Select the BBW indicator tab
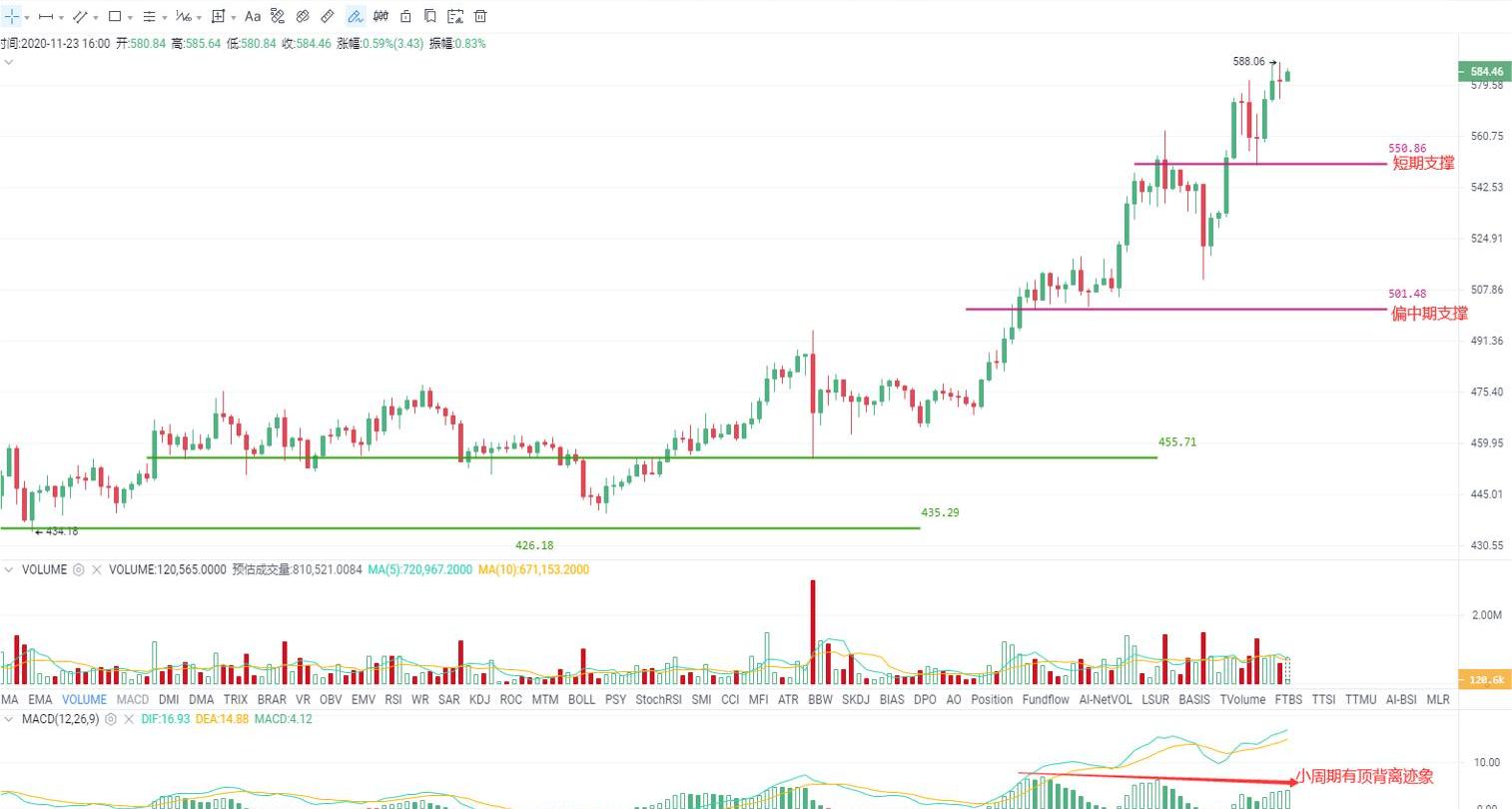 point(820,699)
